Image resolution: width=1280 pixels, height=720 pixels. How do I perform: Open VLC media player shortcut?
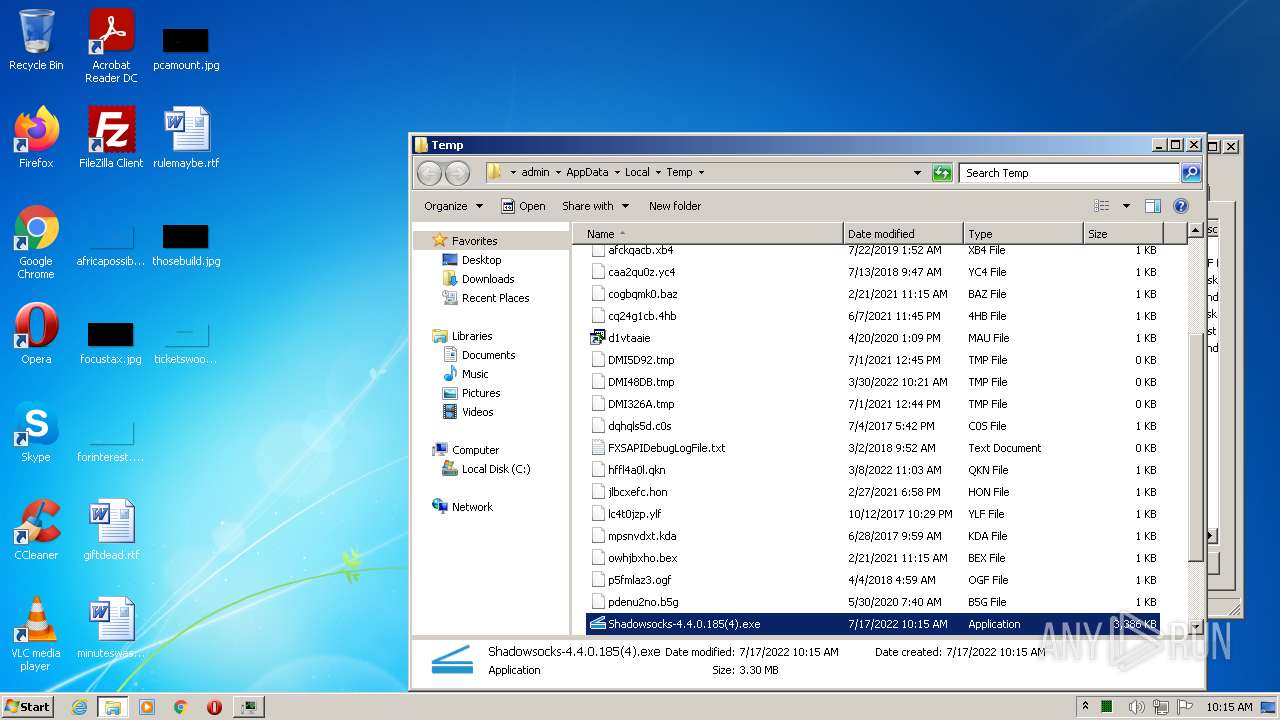36,634
